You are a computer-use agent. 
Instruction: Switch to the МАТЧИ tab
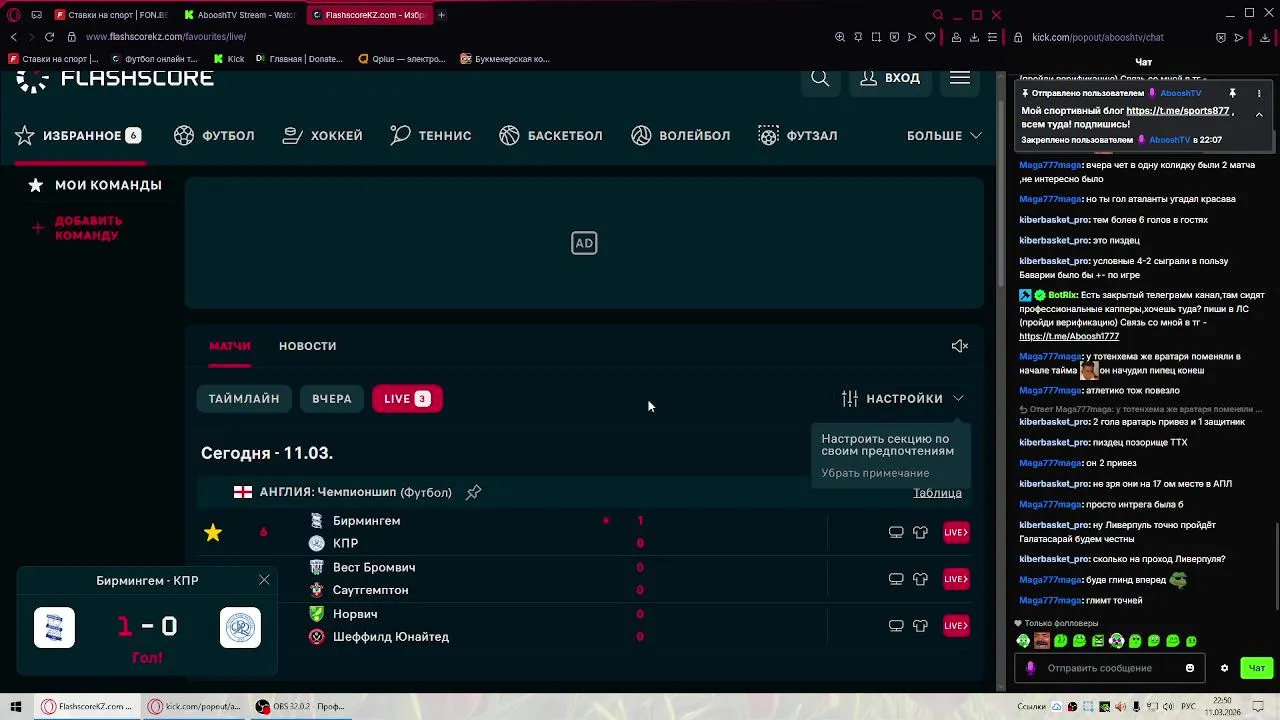point(230,346)
